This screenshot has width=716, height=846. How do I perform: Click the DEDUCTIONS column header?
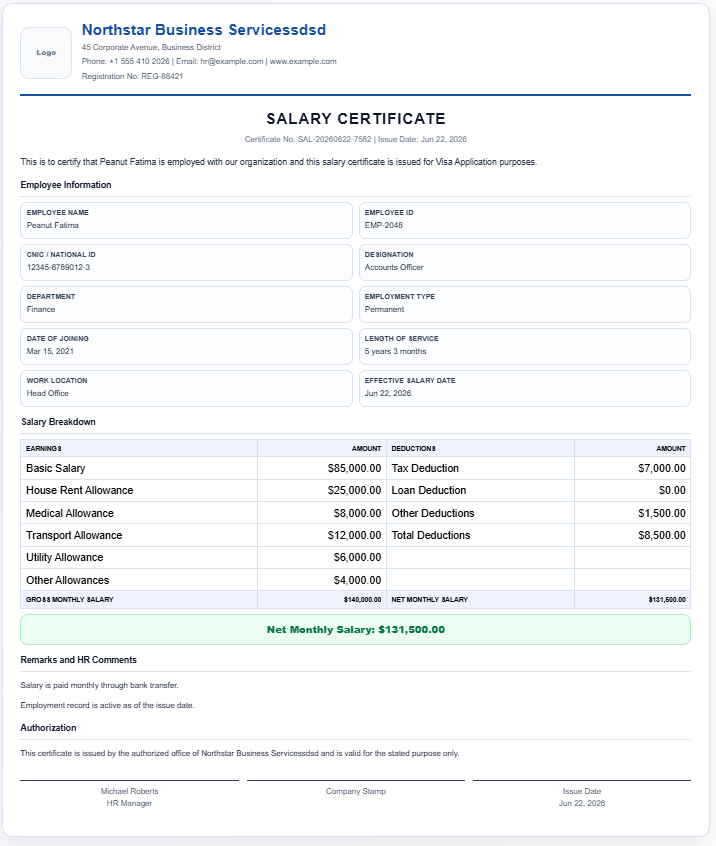(413, 449)
